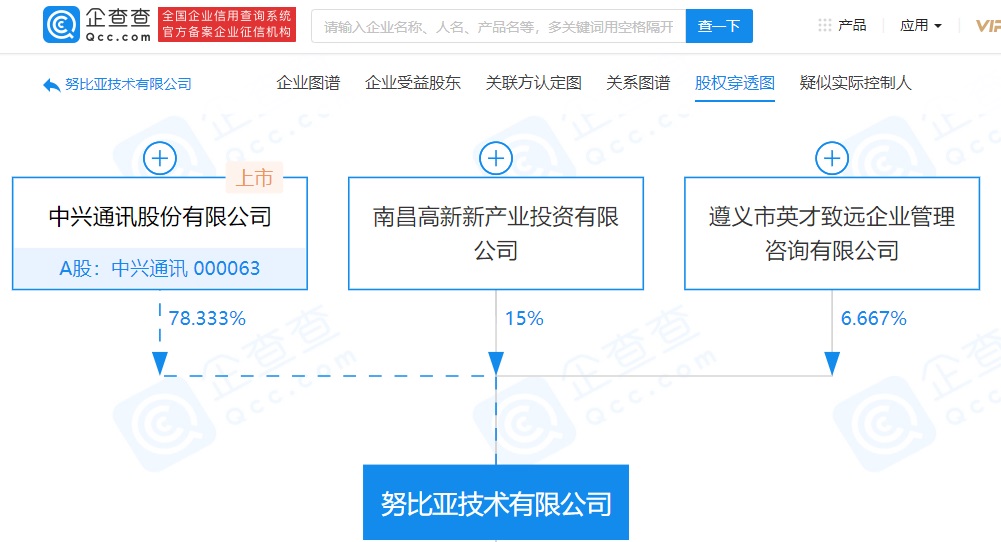Switch to the 企业受益股东 tab
1001x542 pixels.
tap(412, 83)
